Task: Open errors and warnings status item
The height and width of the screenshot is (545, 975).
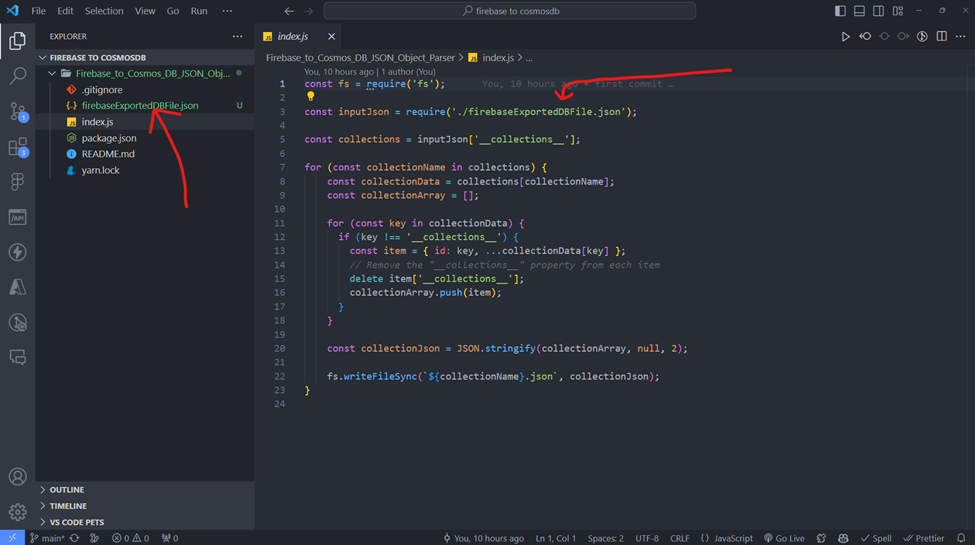Action: click(131, 538)
